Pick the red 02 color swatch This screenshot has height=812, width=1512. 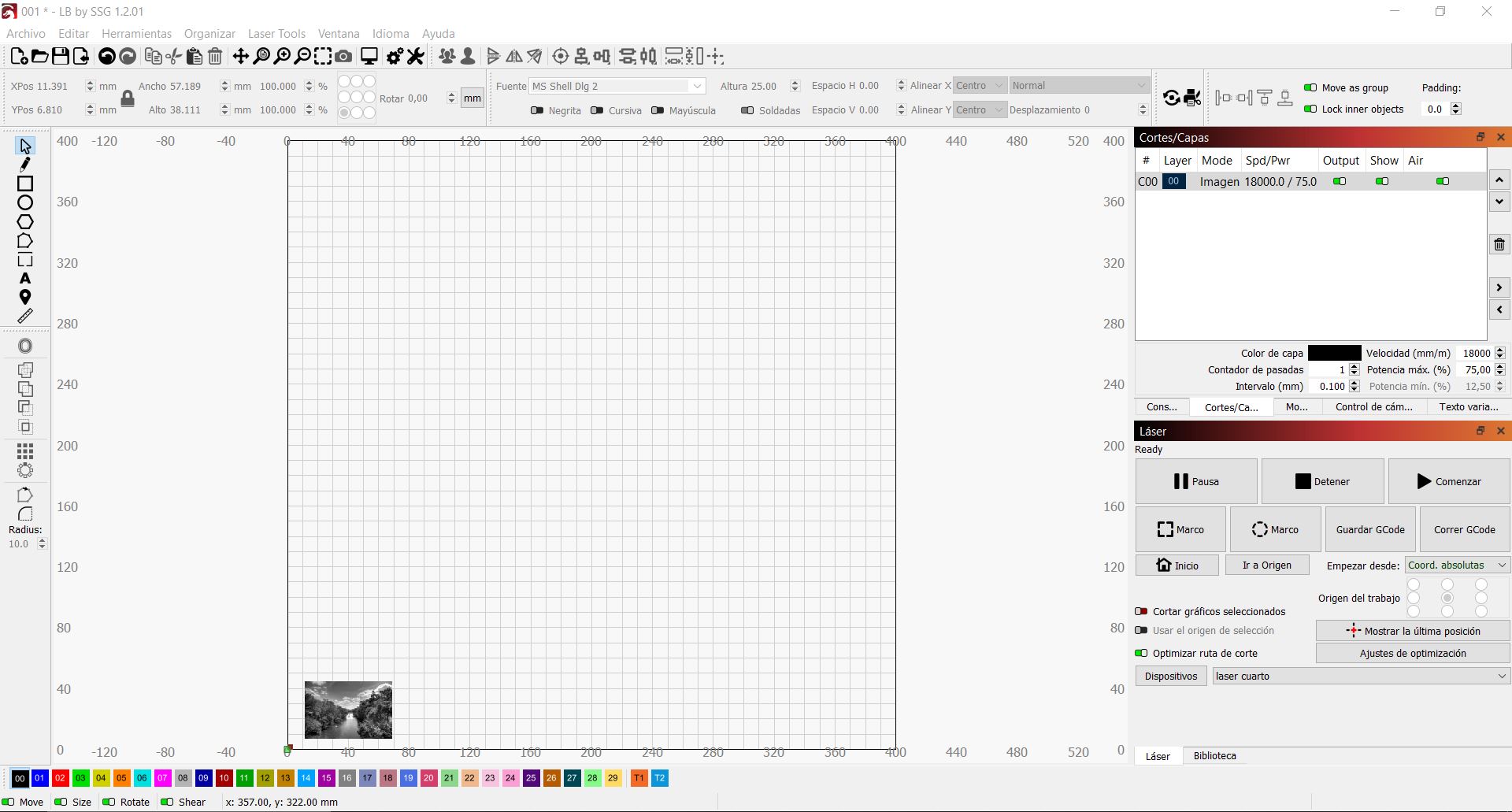tap(60, 778)
